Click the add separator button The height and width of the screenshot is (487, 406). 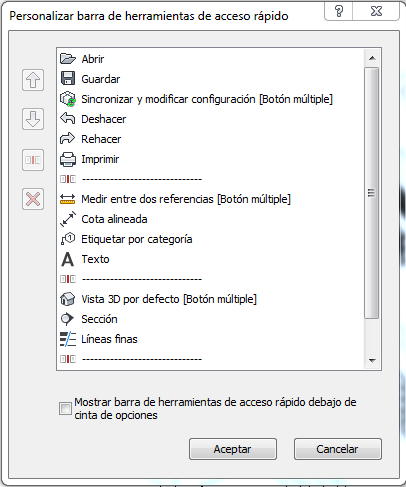(33, 160)
